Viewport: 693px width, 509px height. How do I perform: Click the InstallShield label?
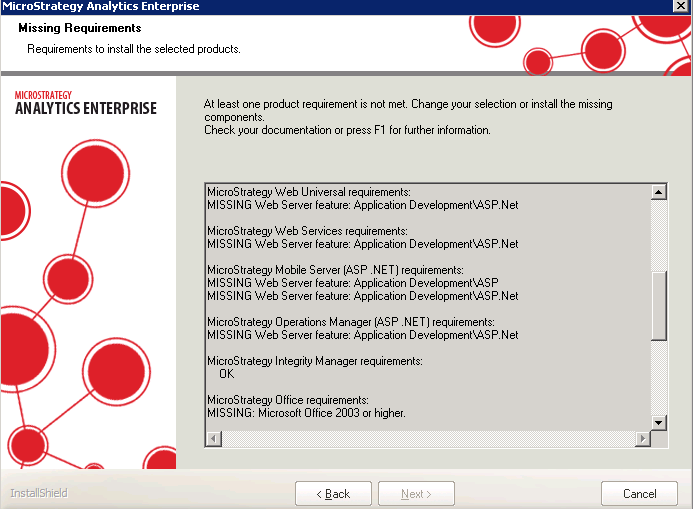(39, 493)
